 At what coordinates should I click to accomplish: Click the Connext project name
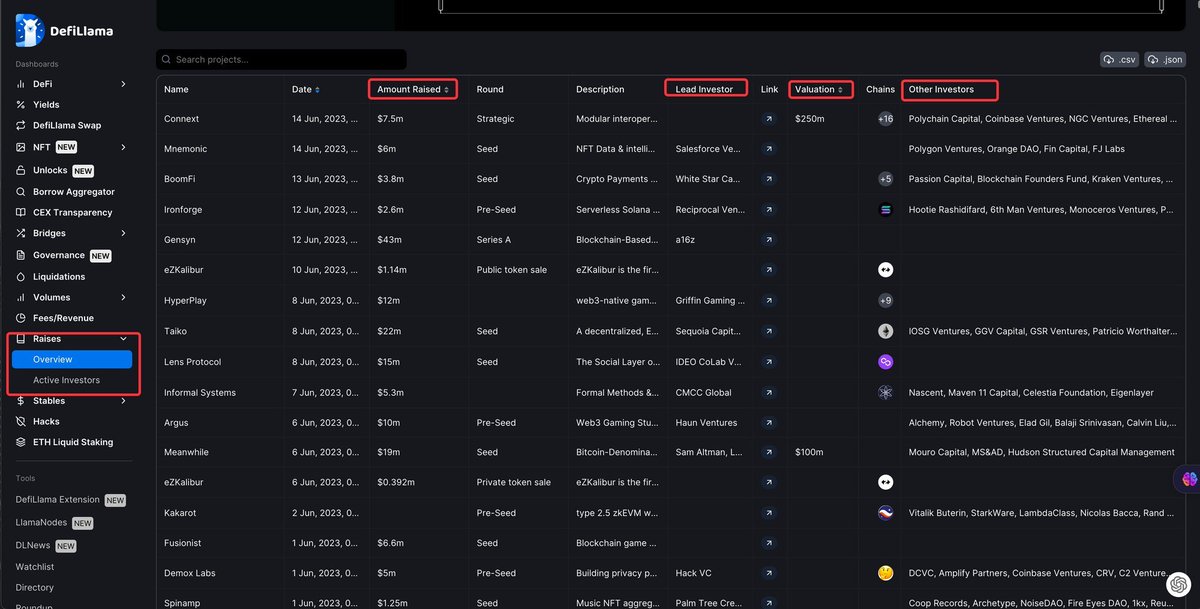(181, 119)
